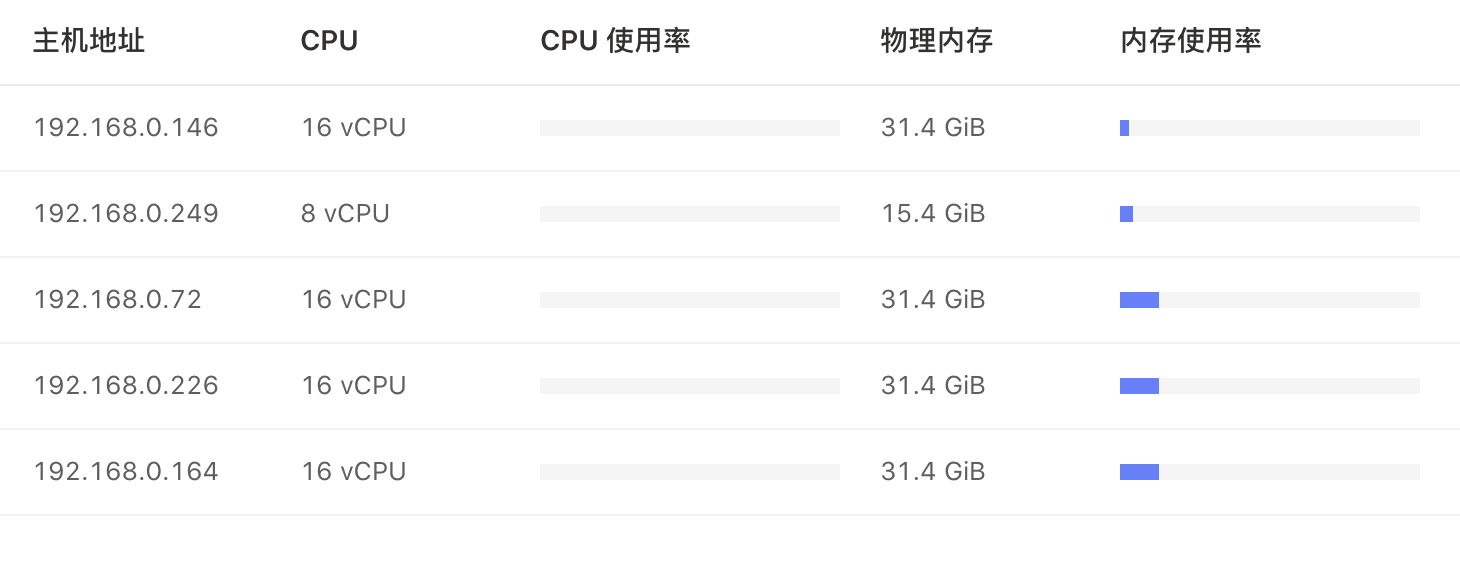This screenshot has width=1460, height=568.
Task: Select host address 192.168.0.72
Action: pos(118,300)
